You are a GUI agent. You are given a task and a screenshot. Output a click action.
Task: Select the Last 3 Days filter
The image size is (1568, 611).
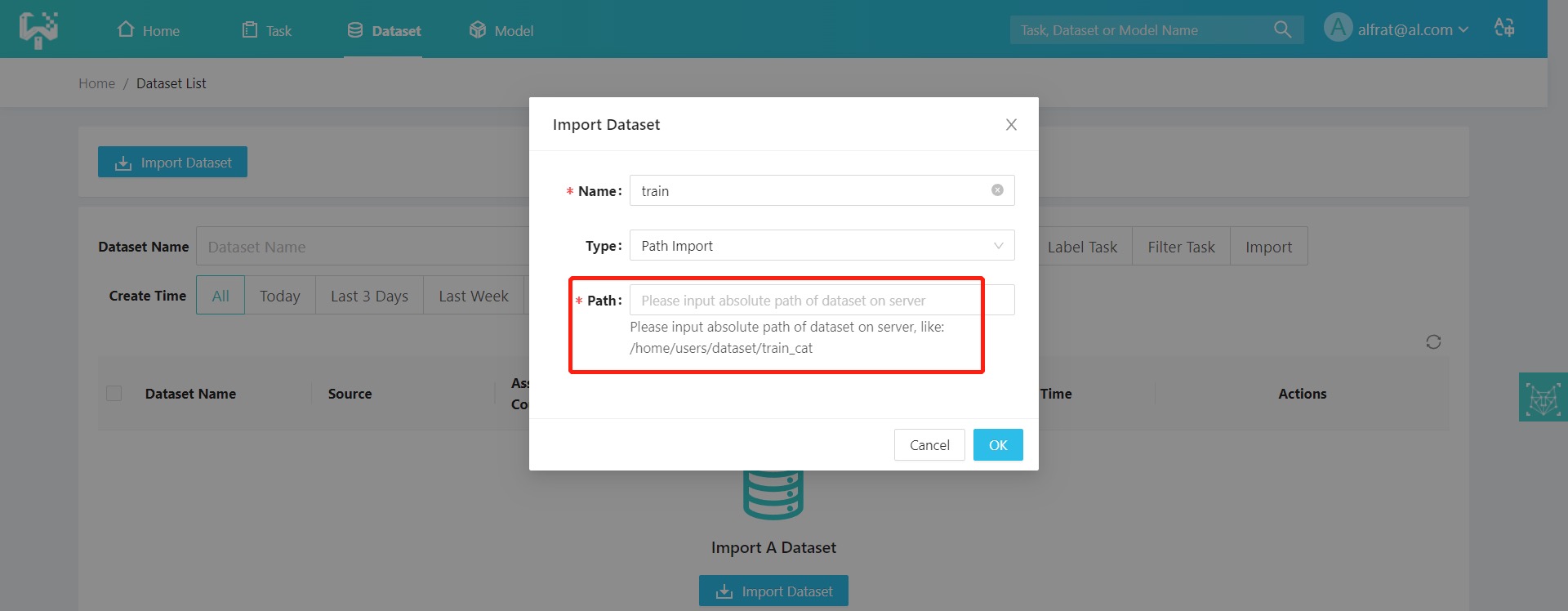(369, 296)
